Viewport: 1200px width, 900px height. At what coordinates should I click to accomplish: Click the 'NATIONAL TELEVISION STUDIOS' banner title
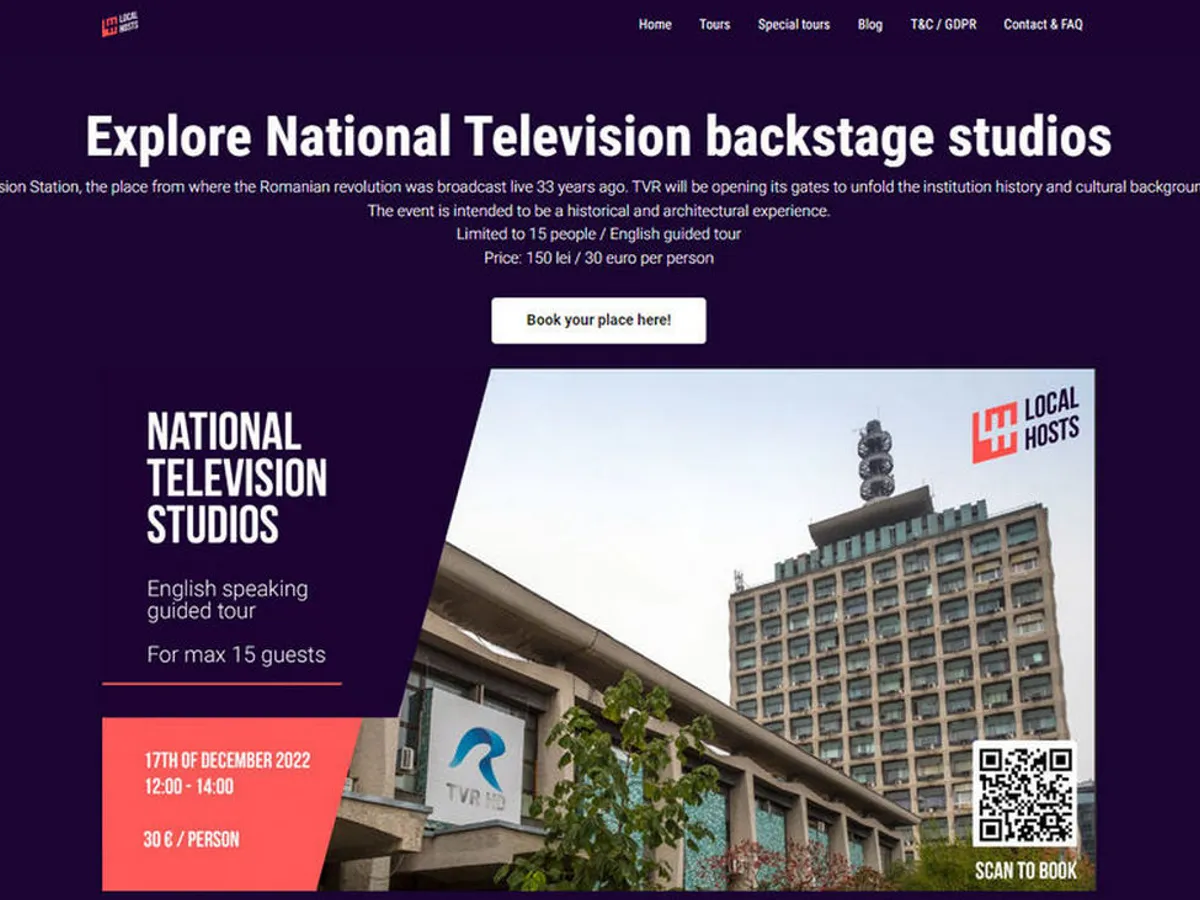pyautogui.click(x=237, y=478)
